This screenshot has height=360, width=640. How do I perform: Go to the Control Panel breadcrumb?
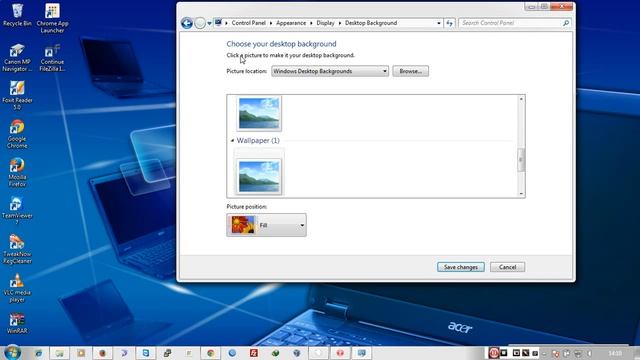point(249,23)
